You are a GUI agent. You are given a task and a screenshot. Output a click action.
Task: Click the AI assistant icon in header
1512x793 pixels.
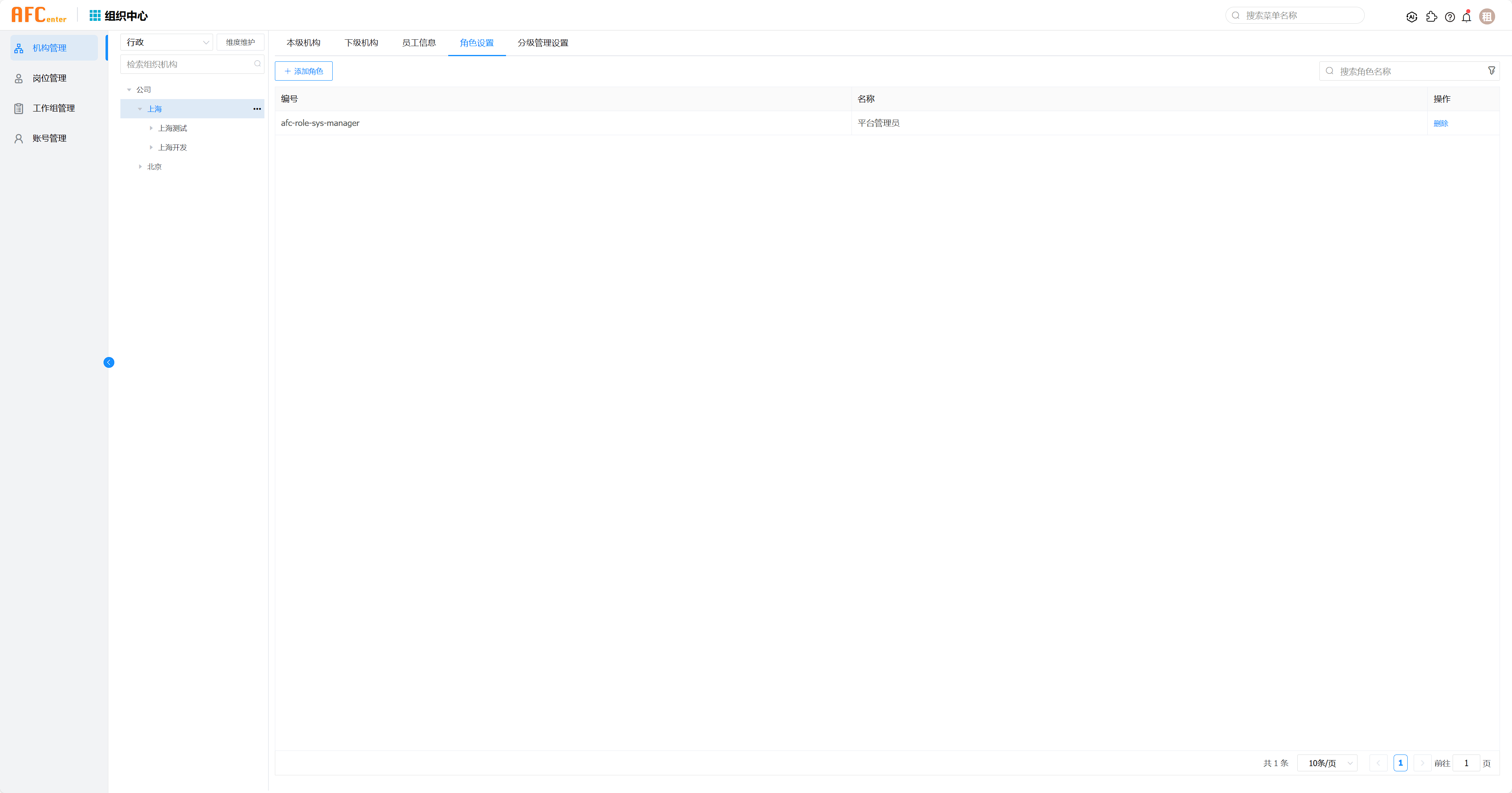pyautogui.click(x=1412, y=17)
